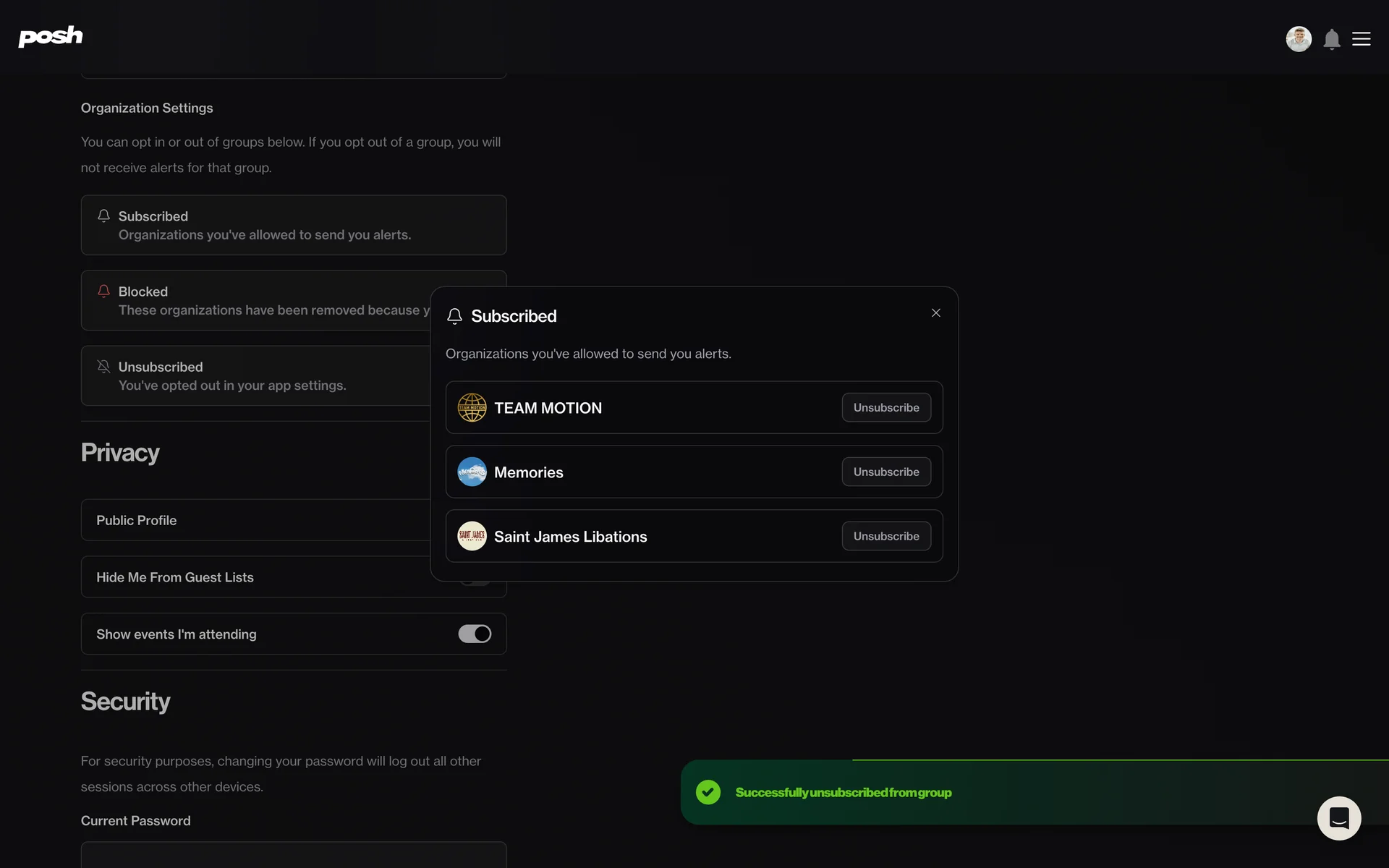The image size is (1389, 868).
Task: Open the notifications bell icon
Action: coord(1331,39)
